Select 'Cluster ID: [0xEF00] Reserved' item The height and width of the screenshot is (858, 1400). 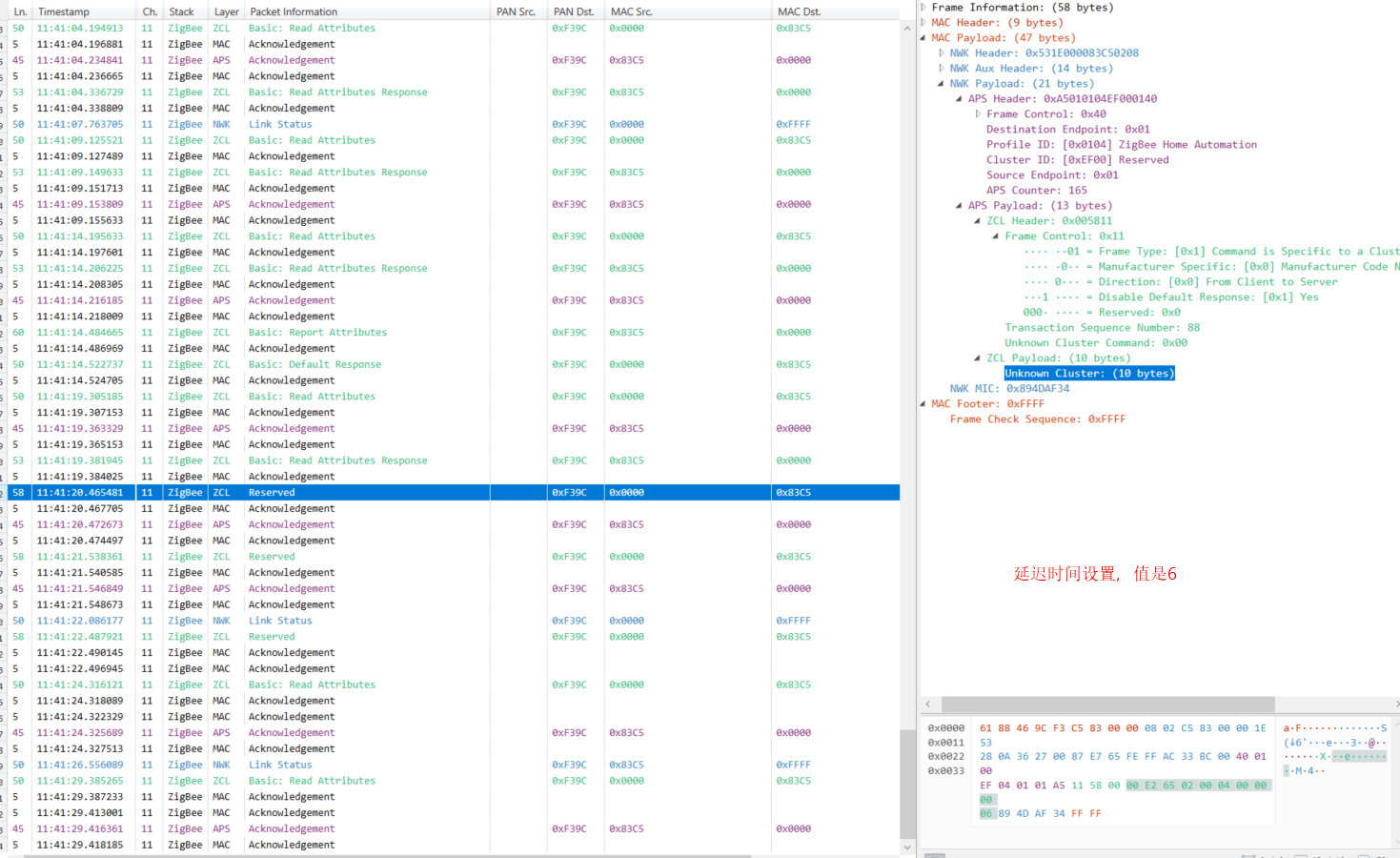pyautogui.click(x=1078, y=160)
